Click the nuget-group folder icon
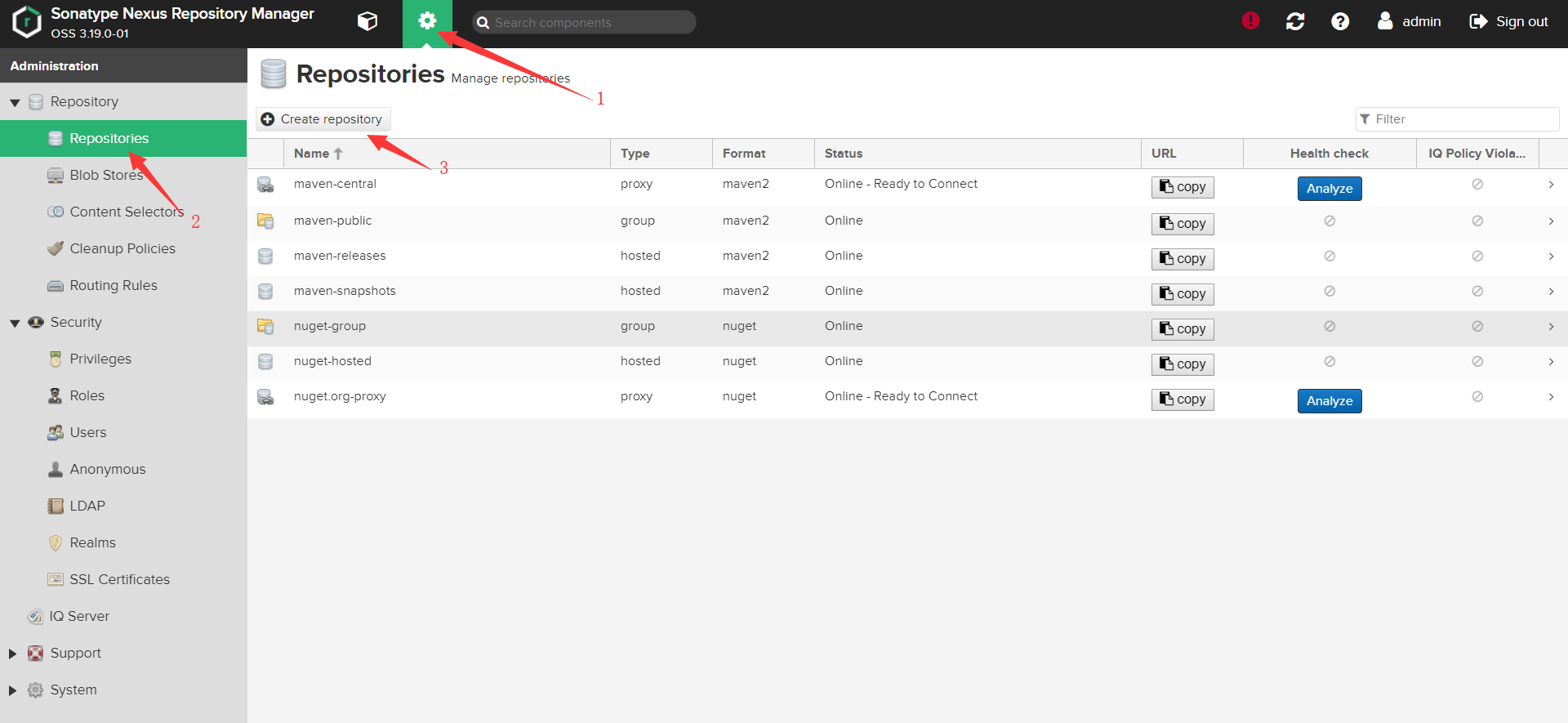Screen dimensions: 1568x723 click(265, 326)
